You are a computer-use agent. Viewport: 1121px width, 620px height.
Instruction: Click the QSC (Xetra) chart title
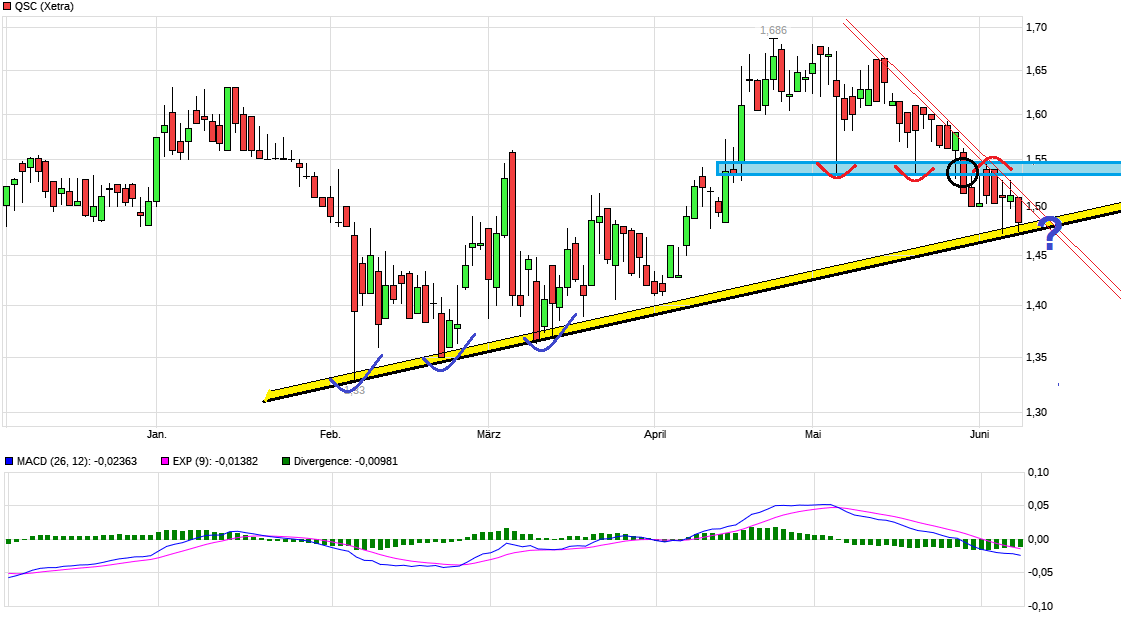pyautogui.click(x=44, y=6)
